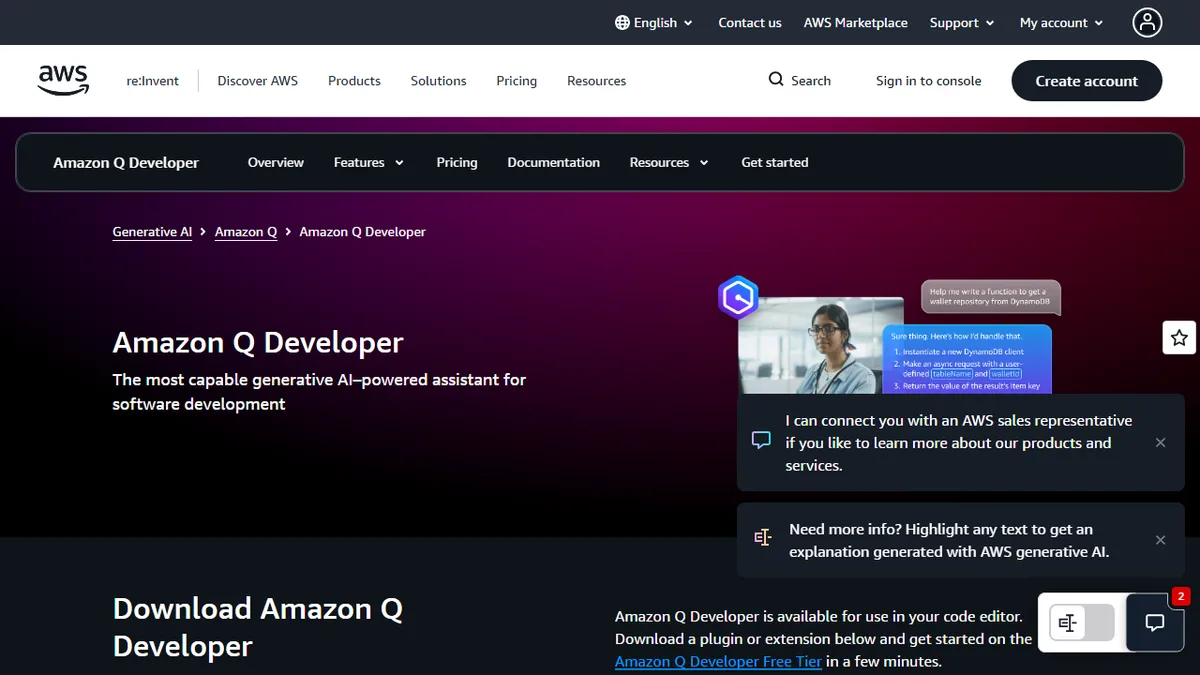Click the 'Amazon Q Developer' breadcrumb text
This screenshot has width=1200, height=675.
tap(363, 231)
